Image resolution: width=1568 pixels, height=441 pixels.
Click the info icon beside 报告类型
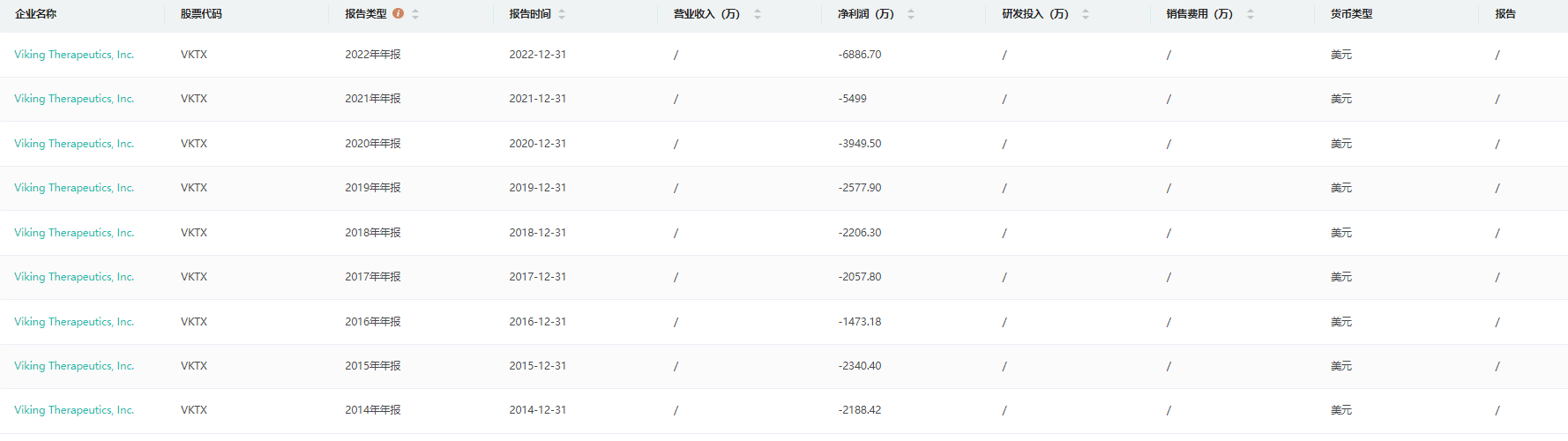point(398,13)
